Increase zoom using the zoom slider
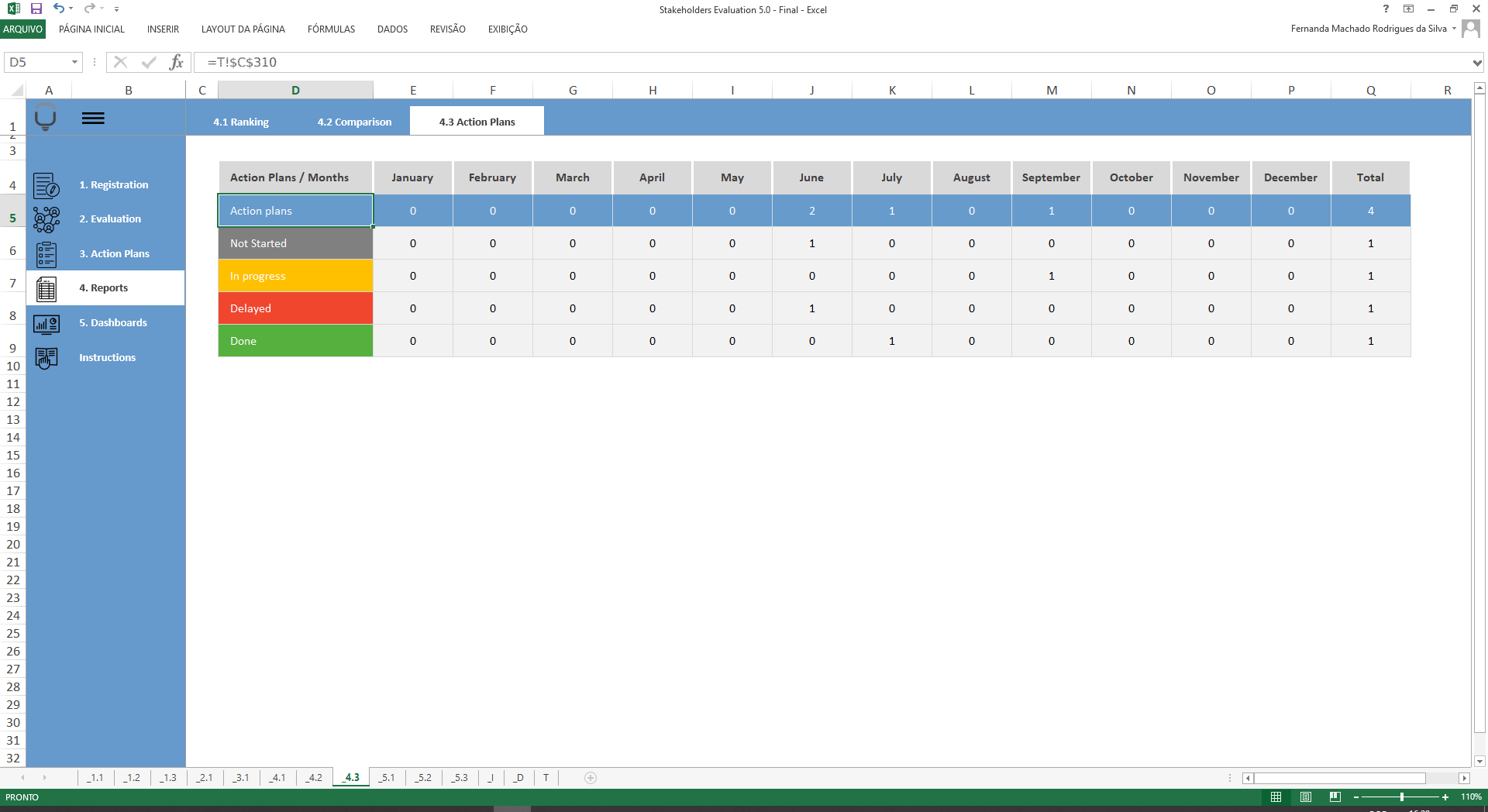The width and height of the screenshot is (1488, 812). coord(1446,797)
